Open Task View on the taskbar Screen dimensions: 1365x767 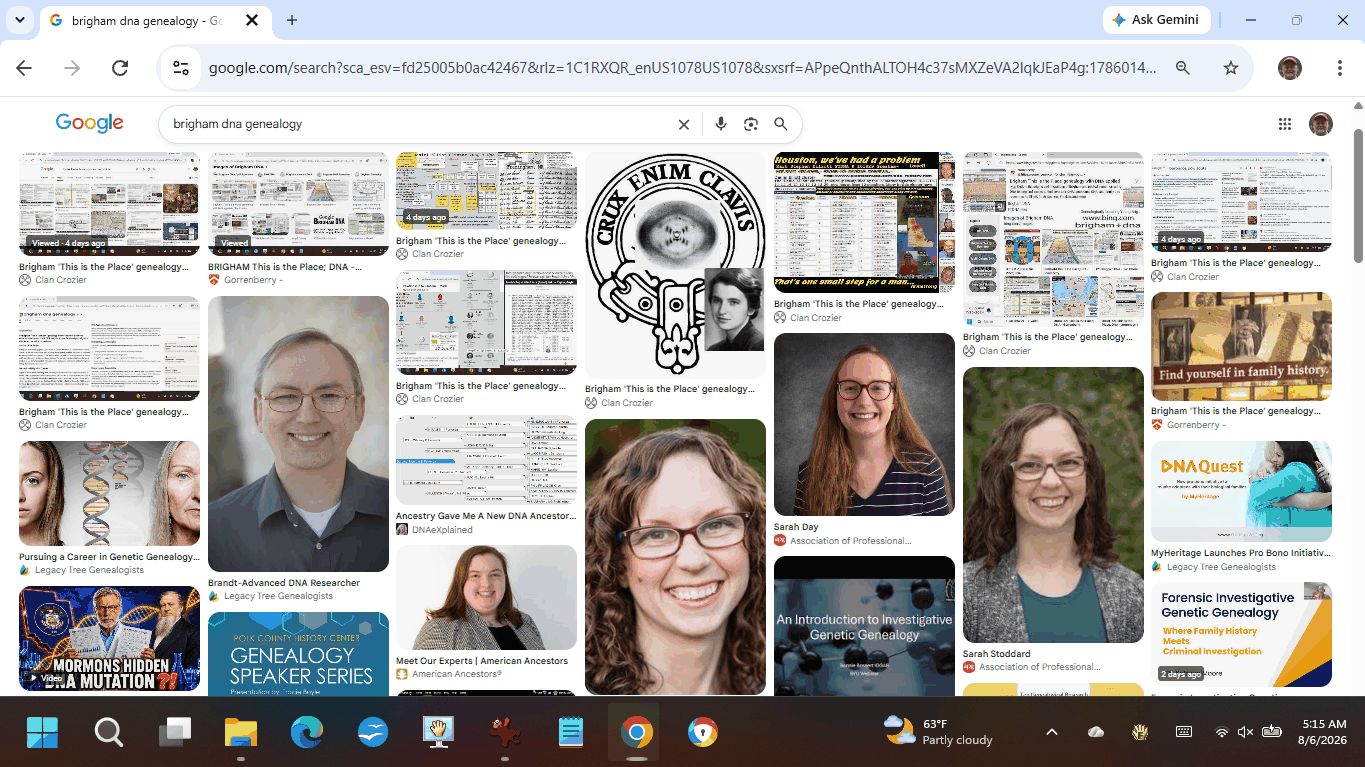(x=175, y=733)
